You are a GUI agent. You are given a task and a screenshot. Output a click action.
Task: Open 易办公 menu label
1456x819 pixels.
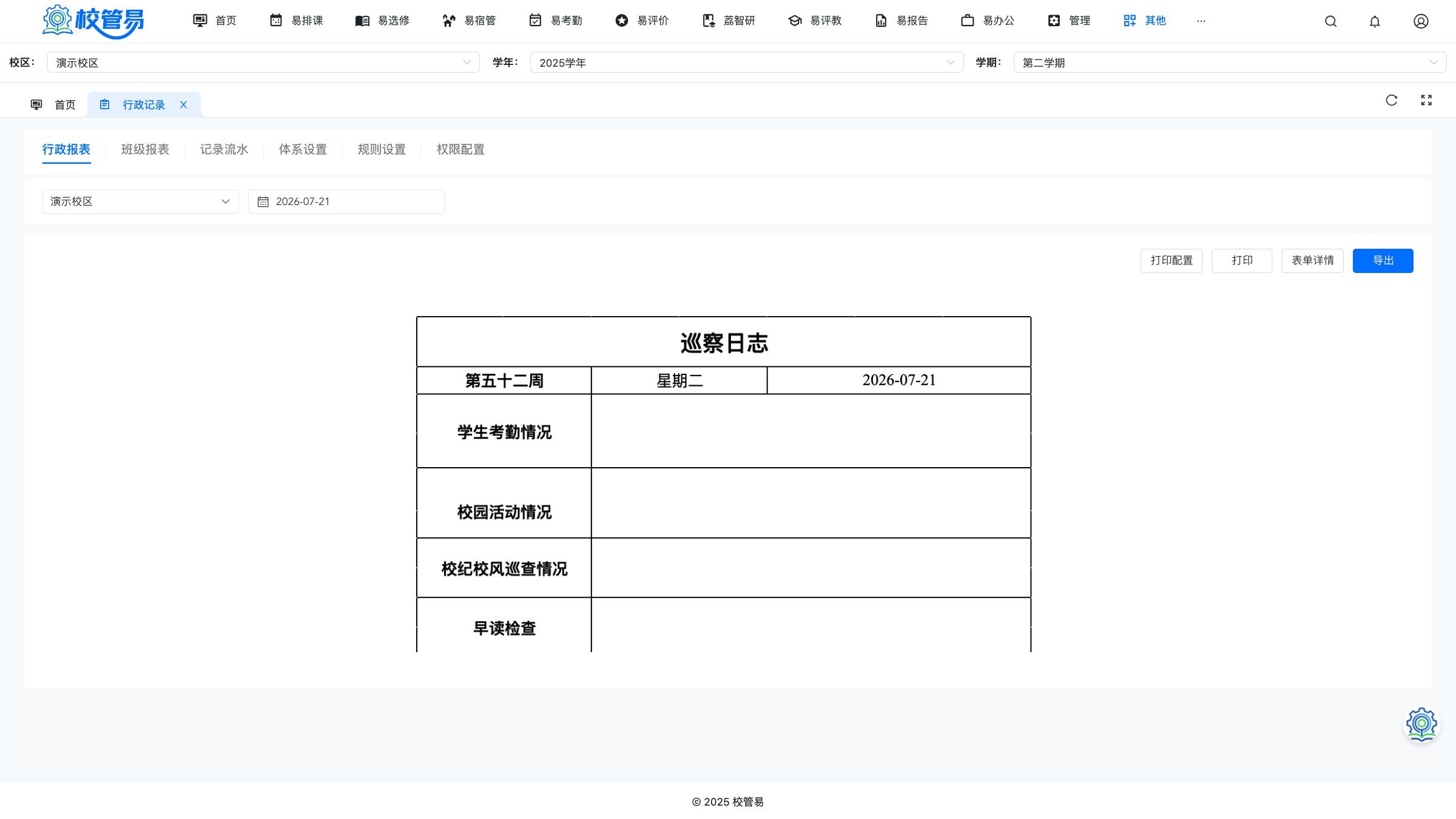pyautogui.click(x=999, y=21)
